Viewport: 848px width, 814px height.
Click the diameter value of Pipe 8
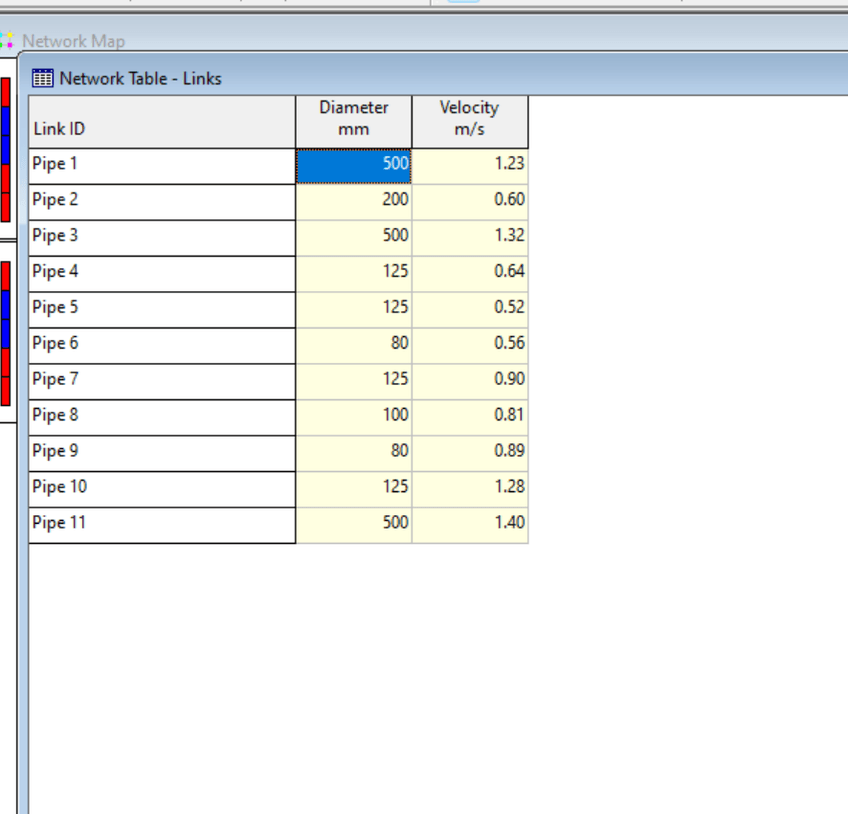[353, 416]
